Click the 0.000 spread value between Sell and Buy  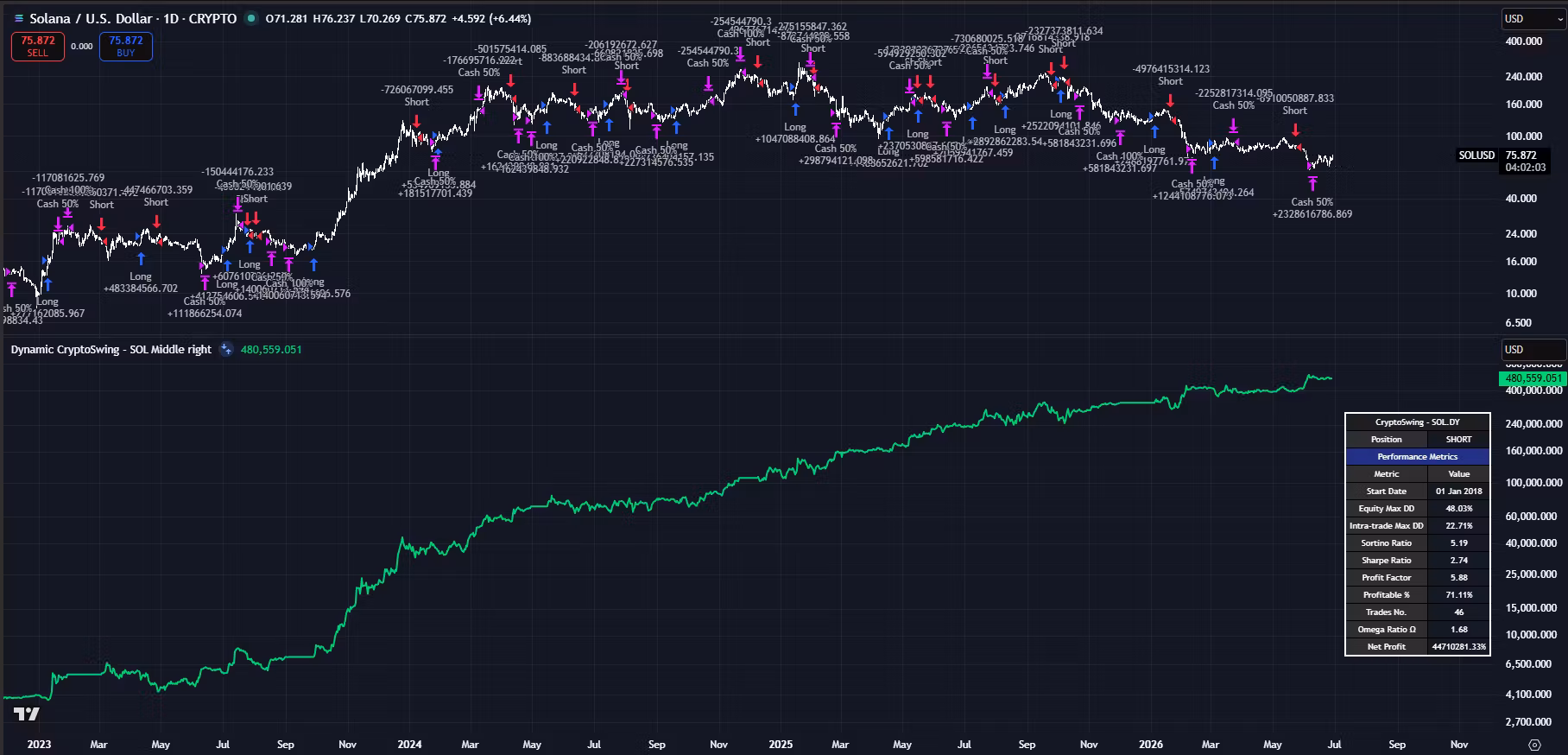82,47
